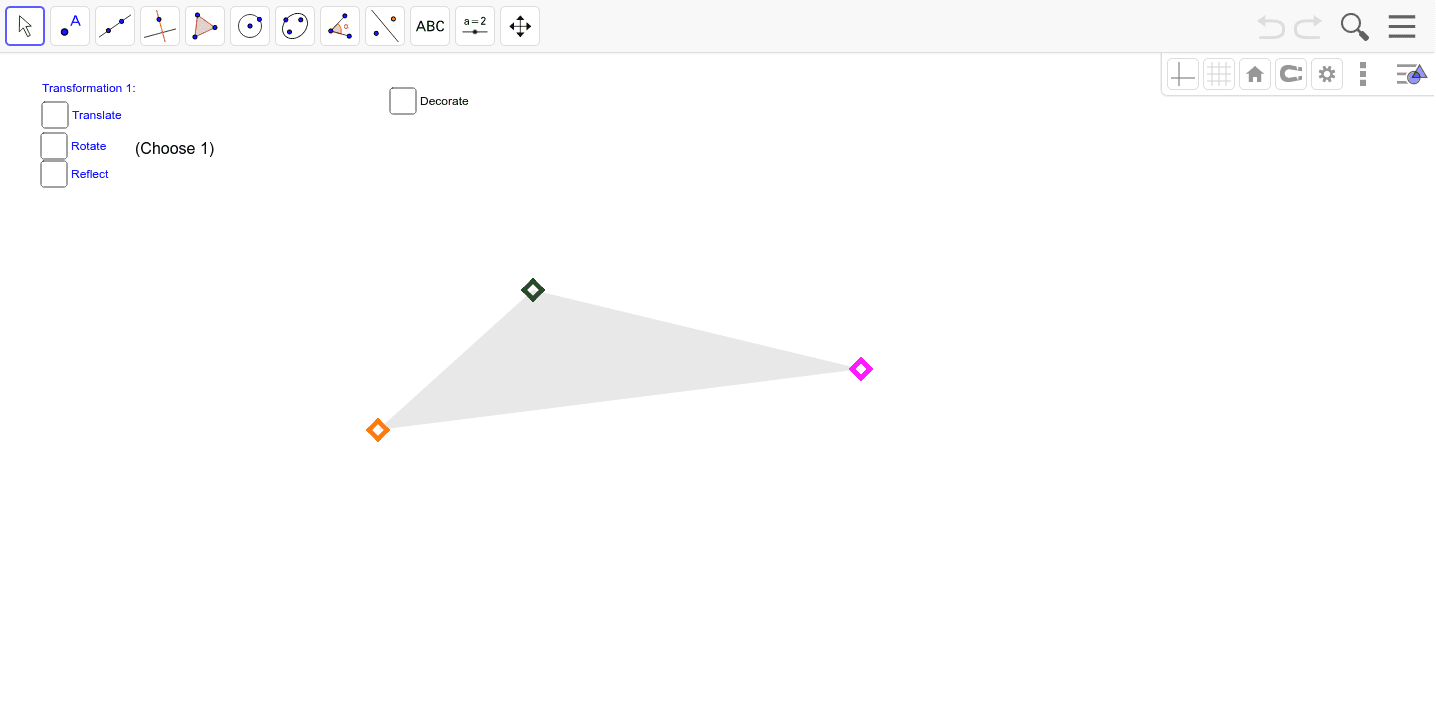Enable the Decorate checkbox

403,101
